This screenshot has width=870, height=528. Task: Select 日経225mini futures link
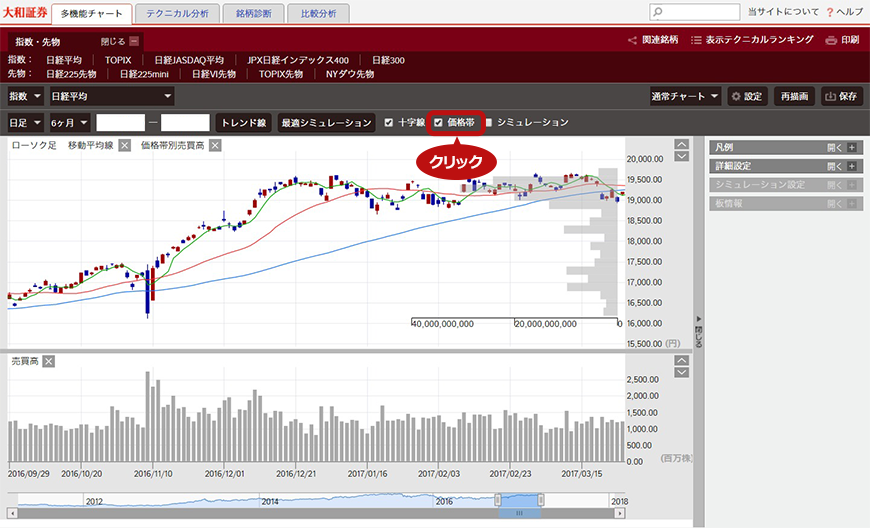[x=144, y=74]
